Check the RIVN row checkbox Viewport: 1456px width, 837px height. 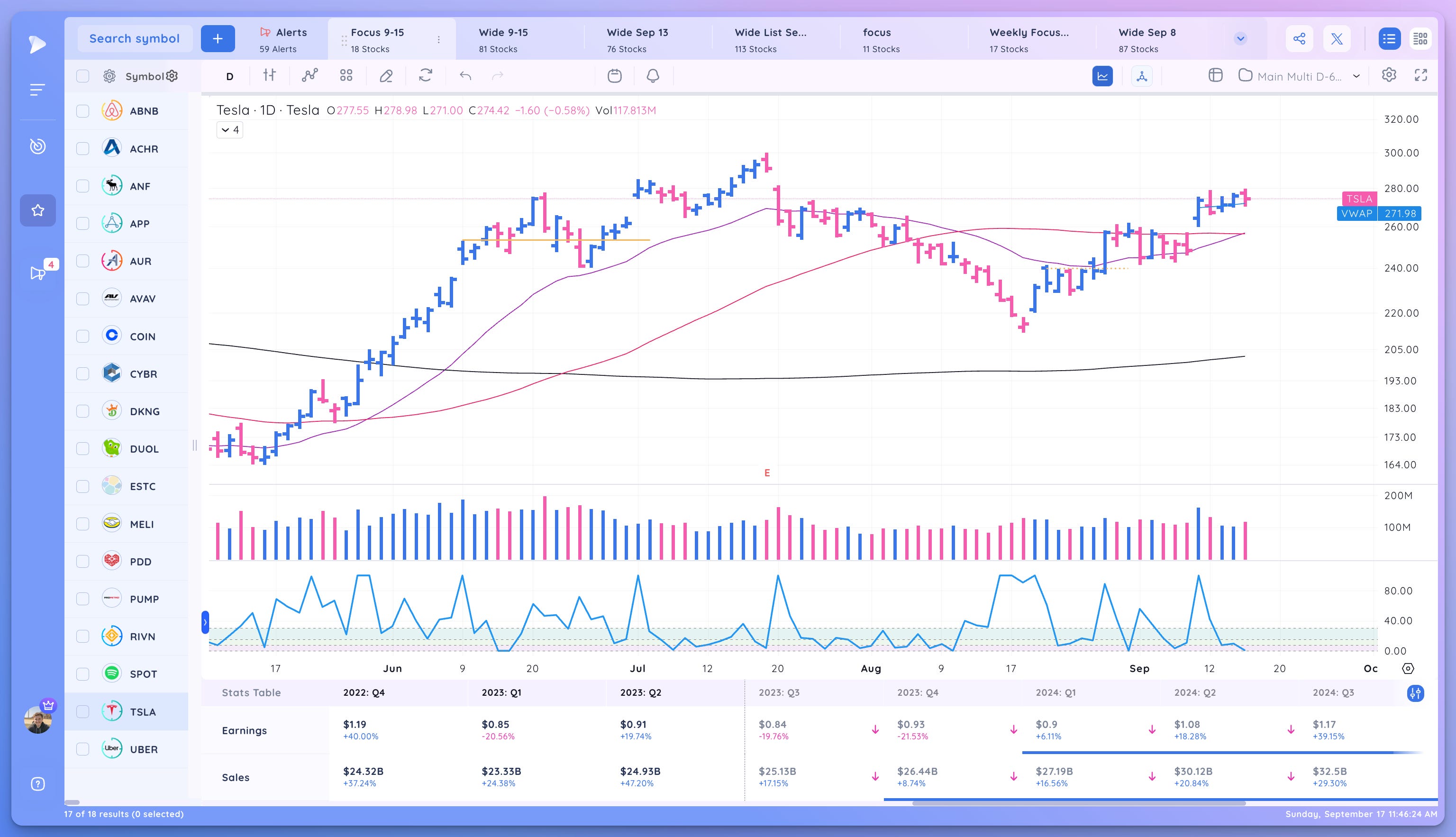pyautogui.click(x=83, y=637)
